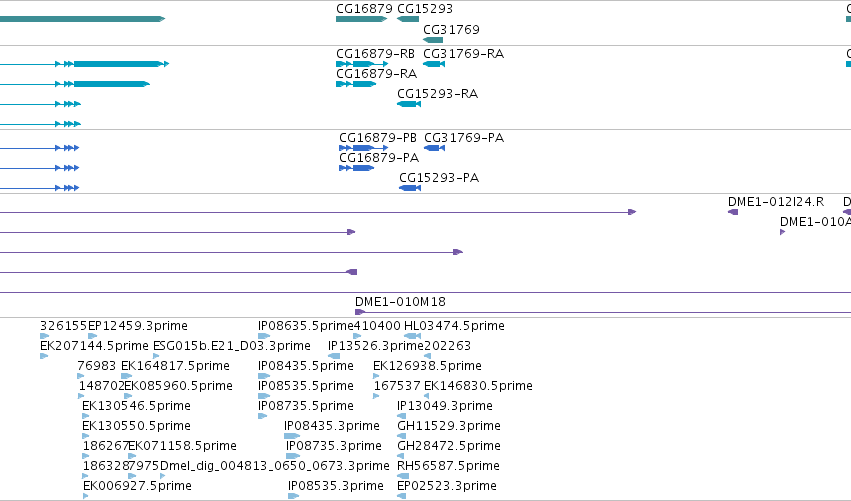Open transcript CG31769-RA
The height and width of the screenshot is (501, 851).
(x=463, y=54)
